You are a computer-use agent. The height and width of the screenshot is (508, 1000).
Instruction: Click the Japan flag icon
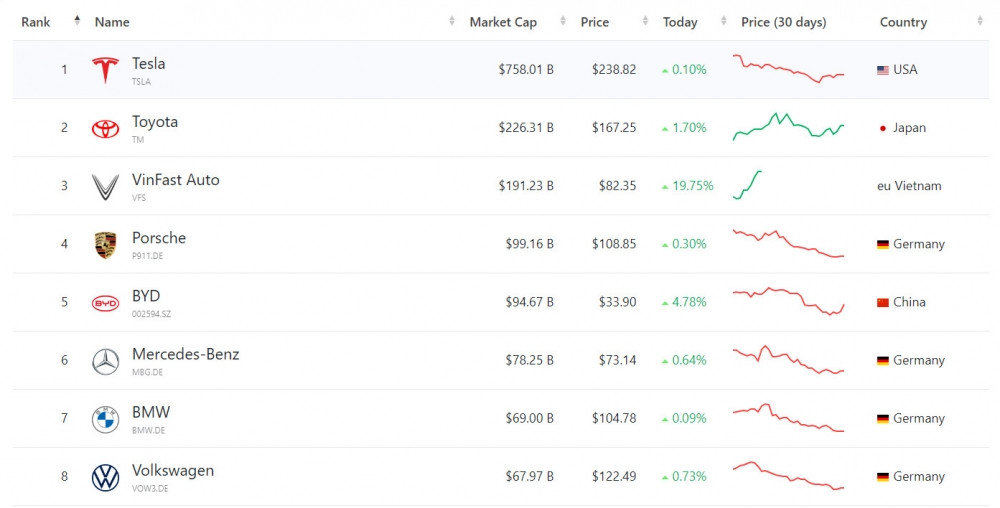pyautogui.click(x=883, y=128)
